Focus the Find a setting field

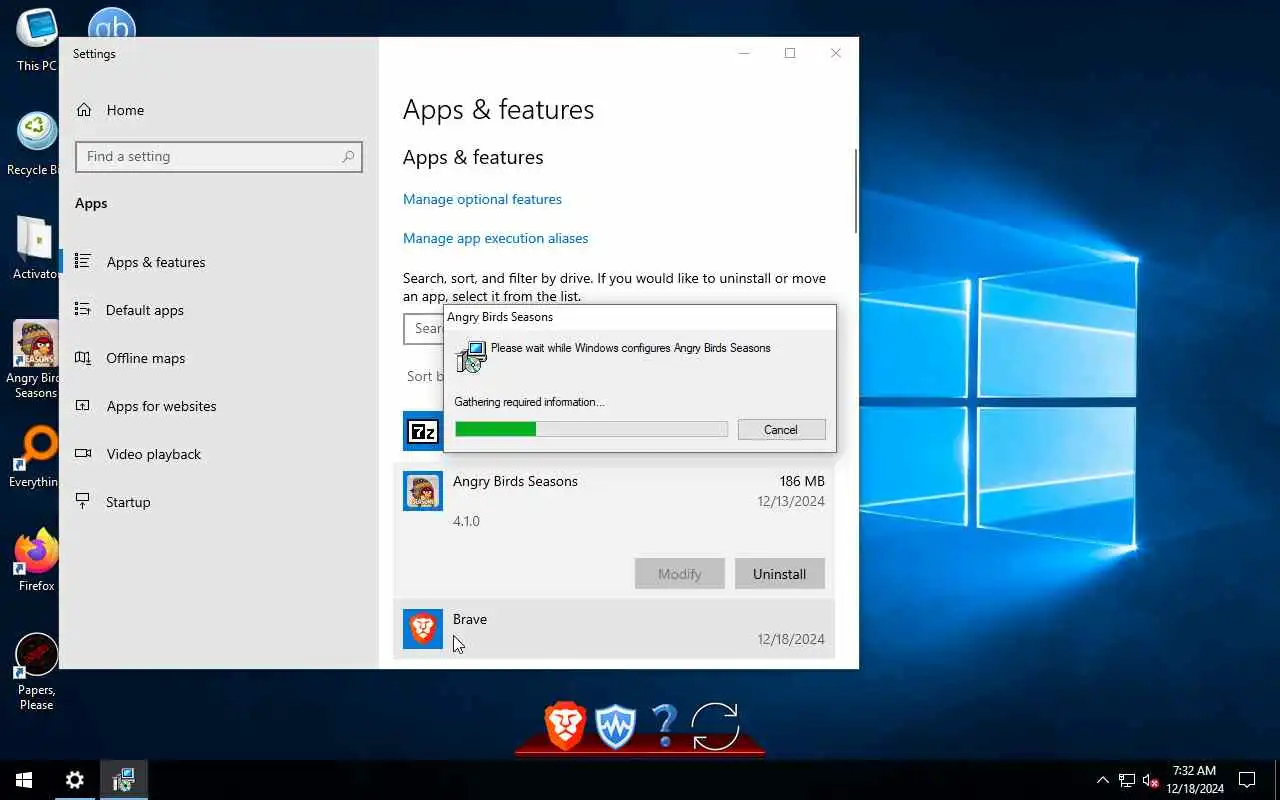coord(218,157)
